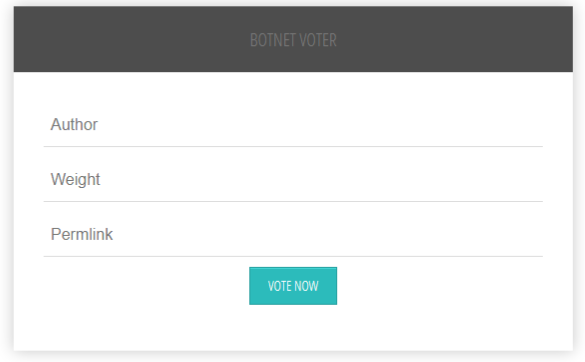Click the BOTNET VOTER header title
This screenshot has height=362, width=585.
293,40
